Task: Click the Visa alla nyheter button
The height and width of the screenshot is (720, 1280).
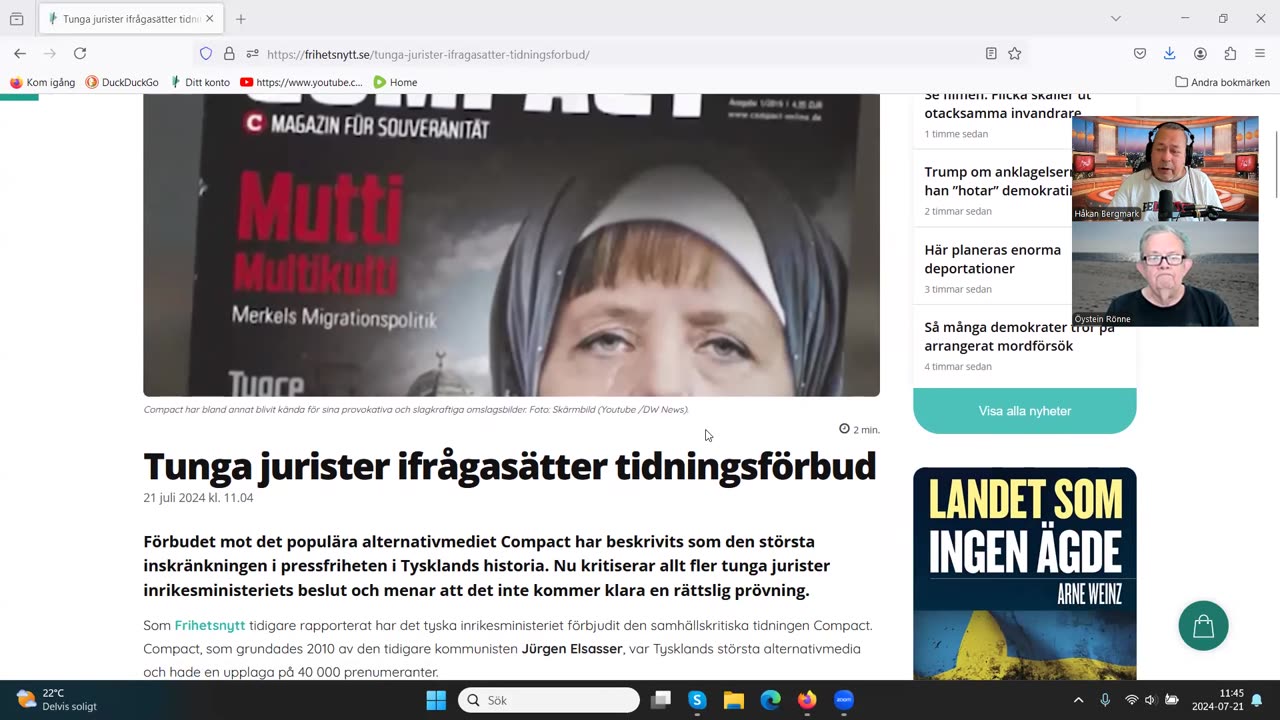Action: pos(1024,411)
